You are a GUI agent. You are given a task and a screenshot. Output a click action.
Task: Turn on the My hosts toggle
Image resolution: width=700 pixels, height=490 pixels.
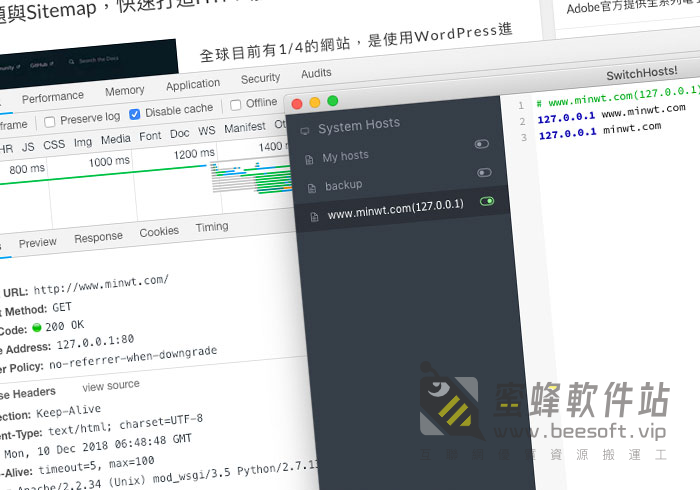click(x=482, y=144)
